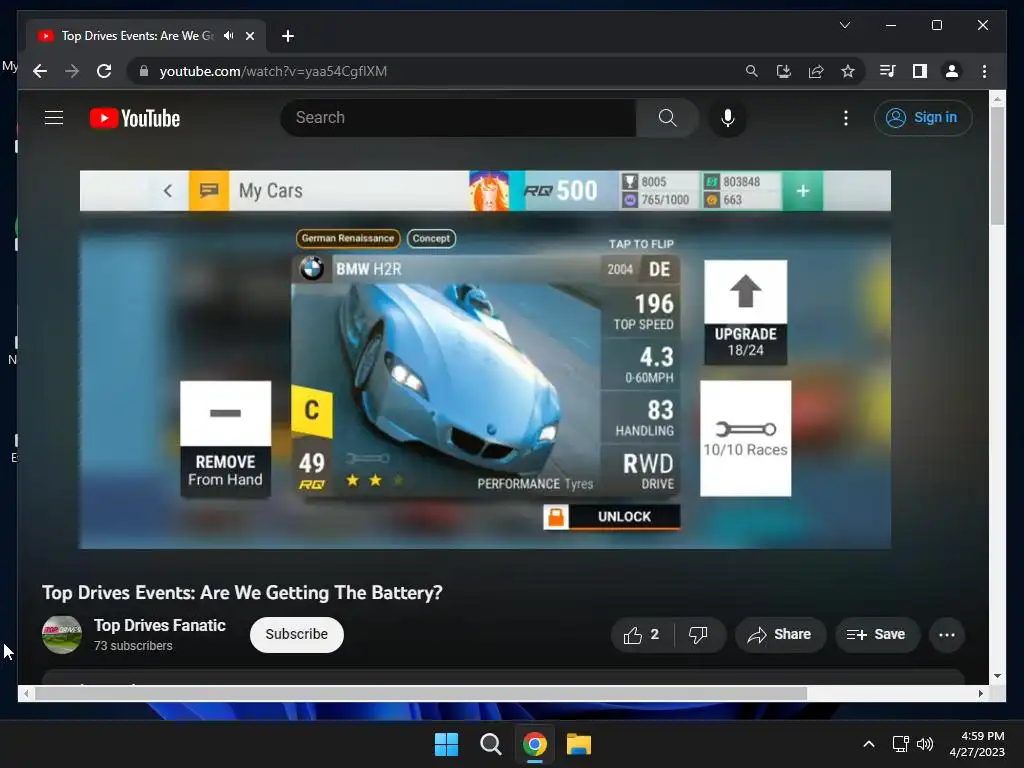
Task: Open media controls in Chrome toolbar
Action: point(888,71)
